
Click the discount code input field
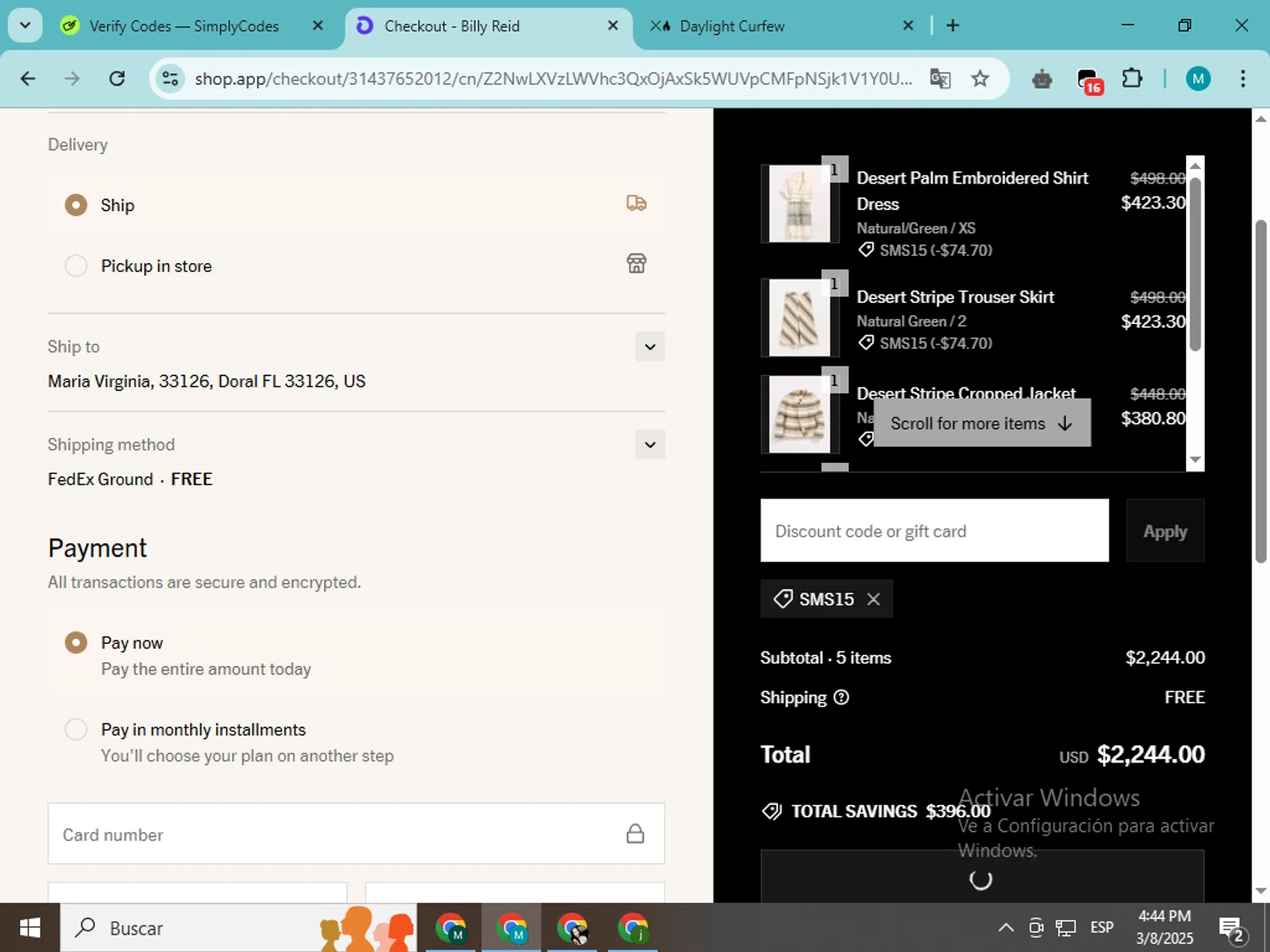pyautogui.click(x=934, y=531)
